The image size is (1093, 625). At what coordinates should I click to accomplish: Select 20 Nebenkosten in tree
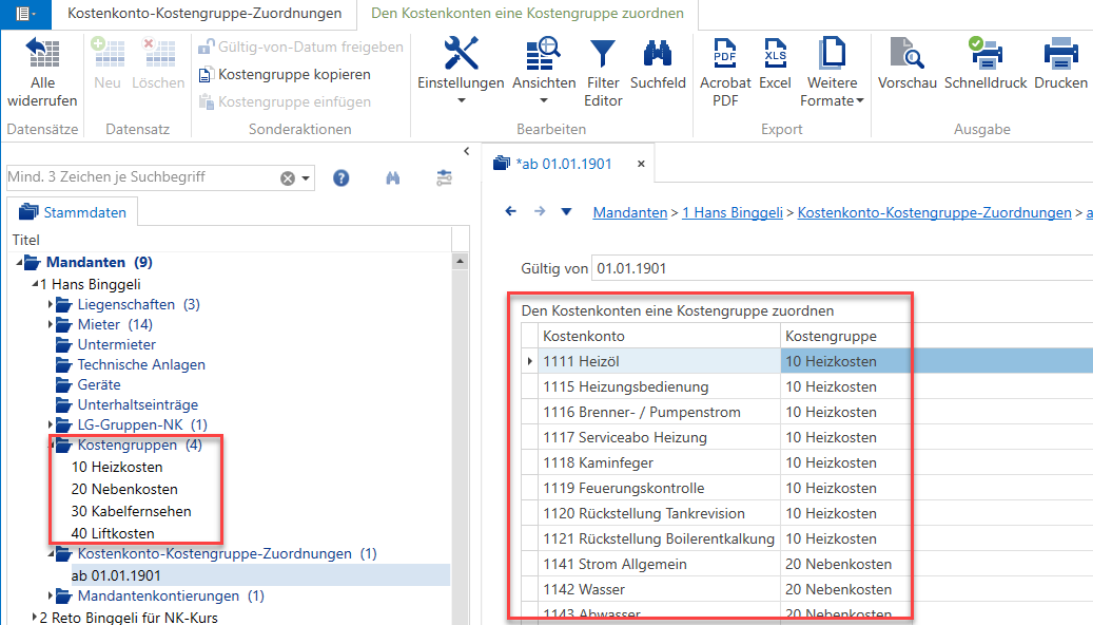[124, 489]
